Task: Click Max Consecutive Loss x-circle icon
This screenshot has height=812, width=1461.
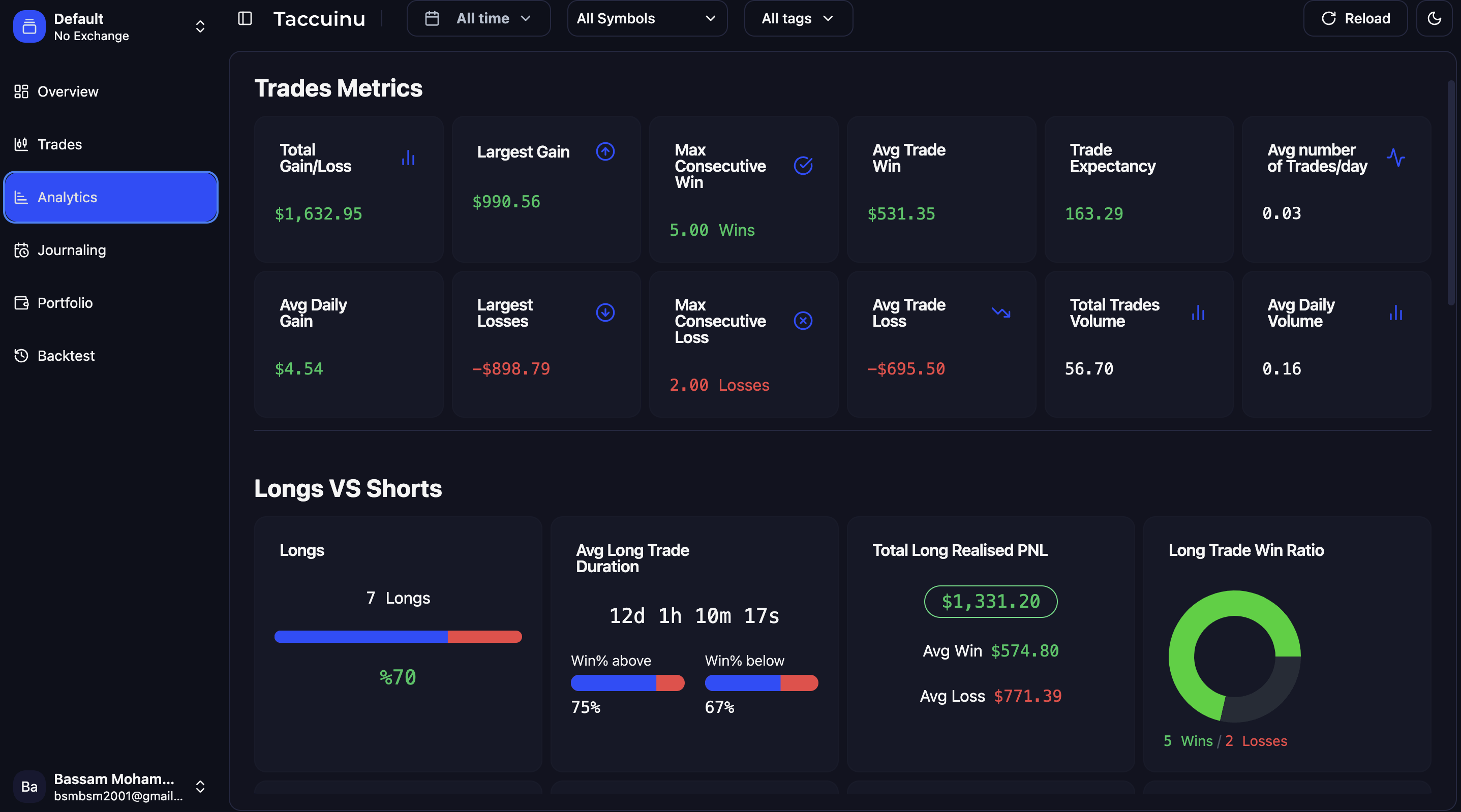Action: point(803,321)
